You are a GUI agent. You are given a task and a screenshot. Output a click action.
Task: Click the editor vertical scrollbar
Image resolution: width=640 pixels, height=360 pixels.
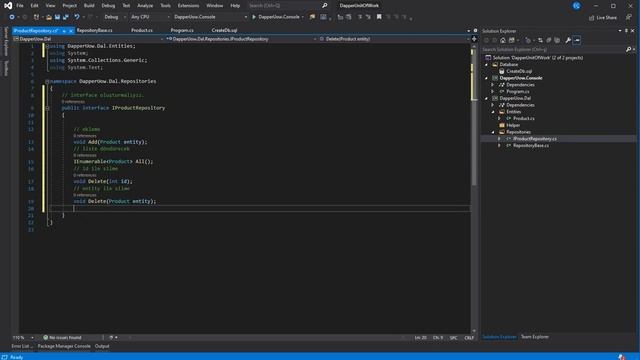[x=474, y=188]
